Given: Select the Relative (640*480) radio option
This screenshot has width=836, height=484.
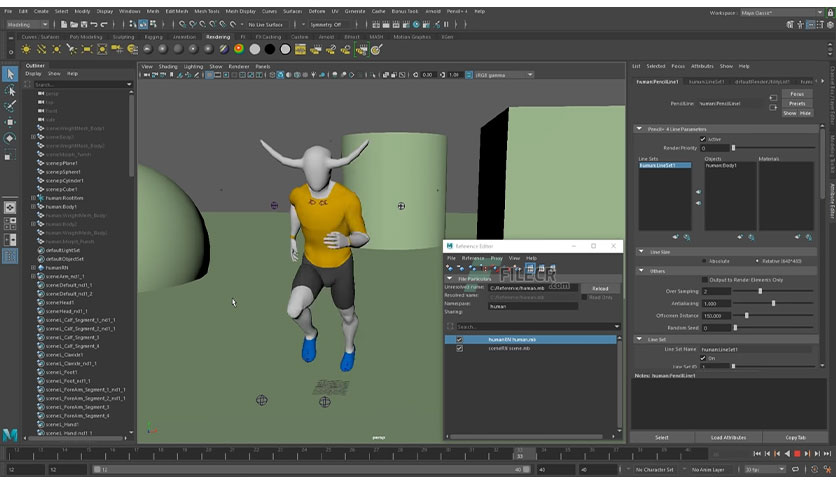Looking at the screenshot, I should [x=757, y=261].
